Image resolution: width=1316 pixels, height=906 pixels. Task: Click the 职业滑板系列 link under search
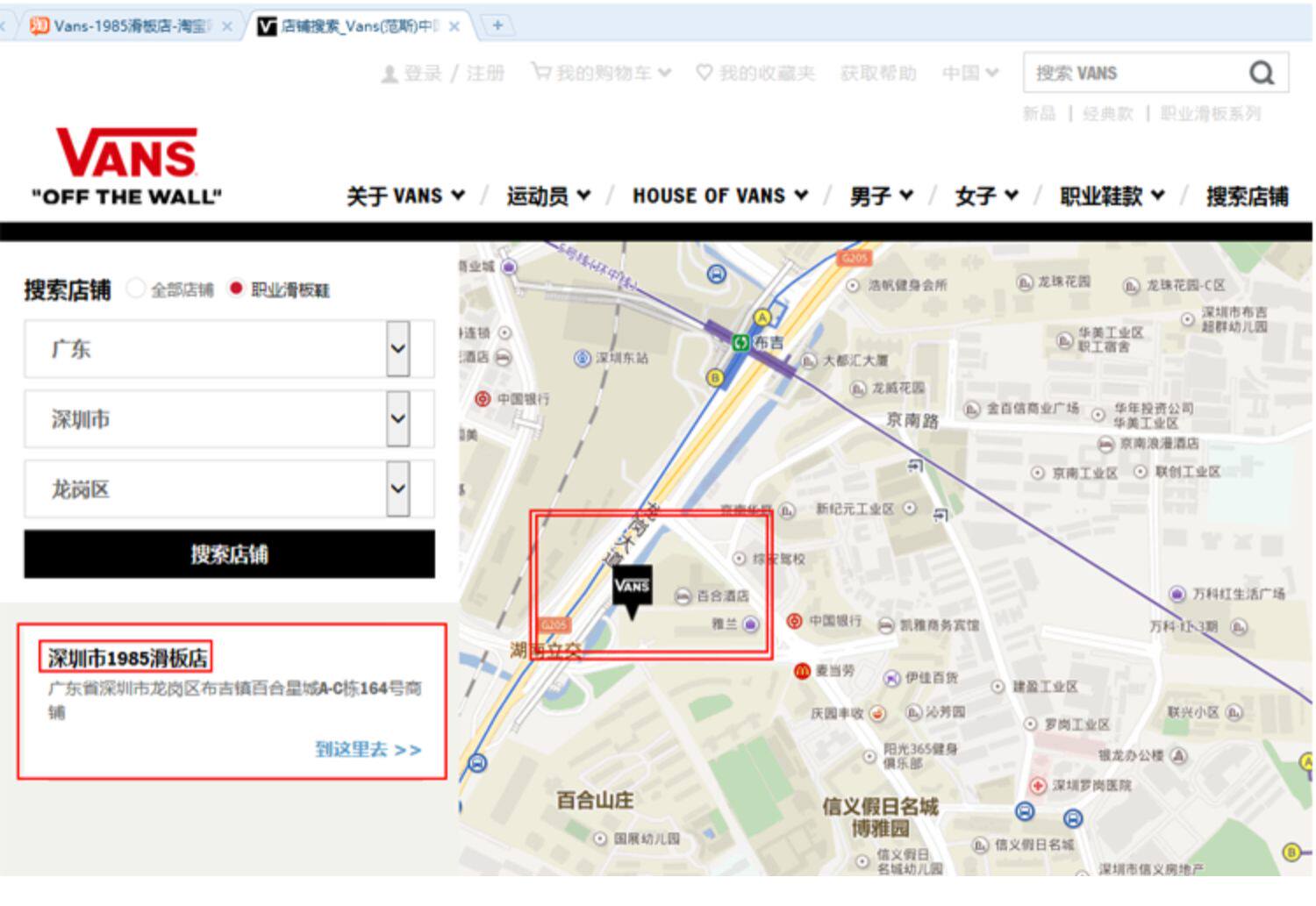coord(1211,113)
